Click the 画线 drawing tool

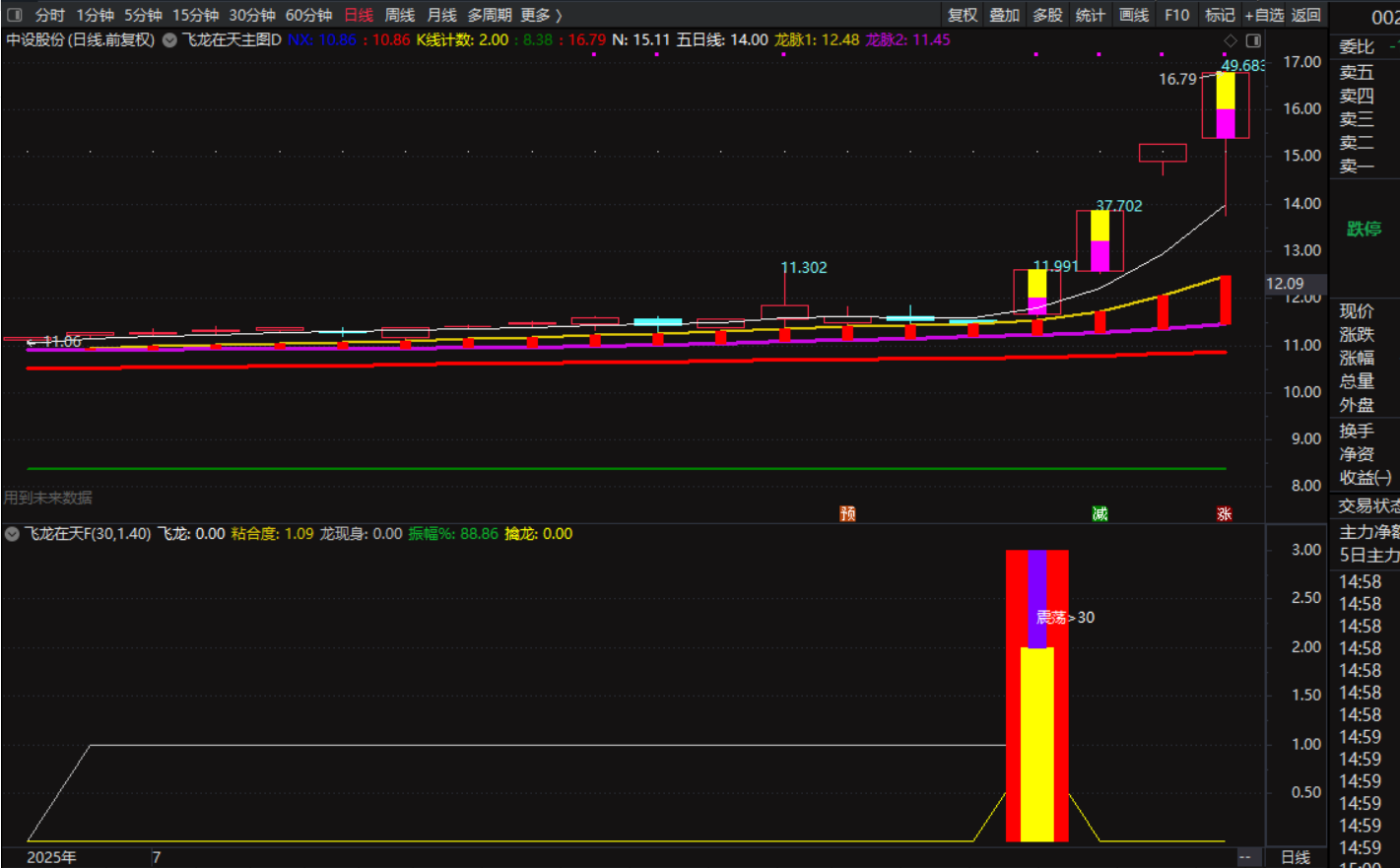click(x=1134, y=15)
